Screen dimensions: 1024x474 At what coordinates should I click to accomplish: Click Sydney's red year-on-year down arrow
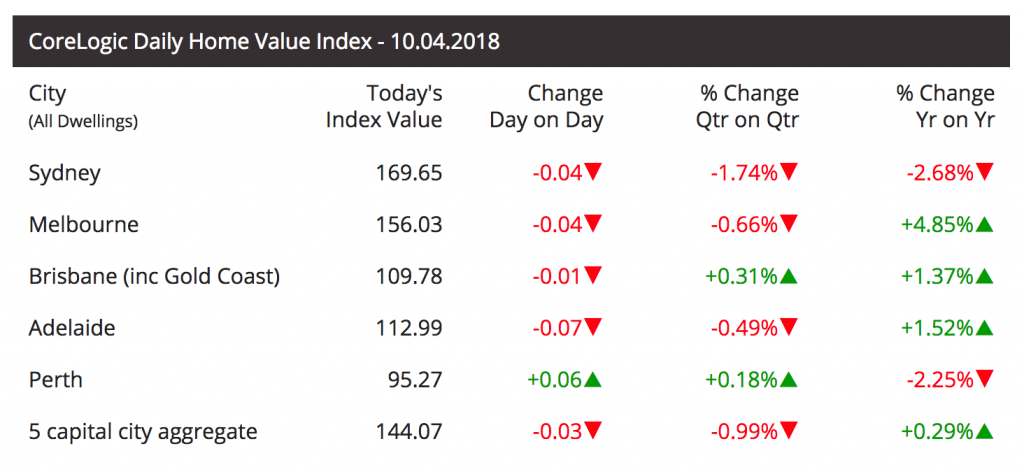pos(985,172)
